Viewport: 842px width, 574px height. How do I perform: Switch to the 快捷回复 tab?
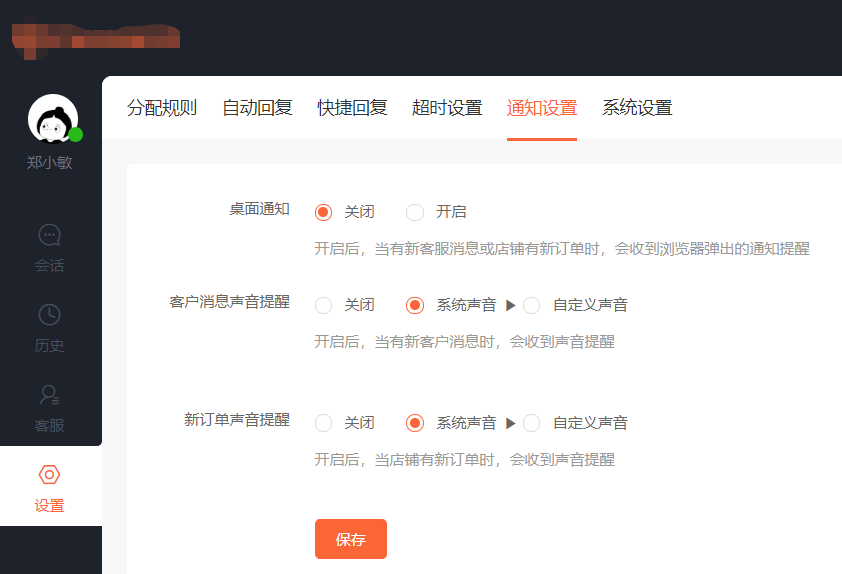click(352, 108)
